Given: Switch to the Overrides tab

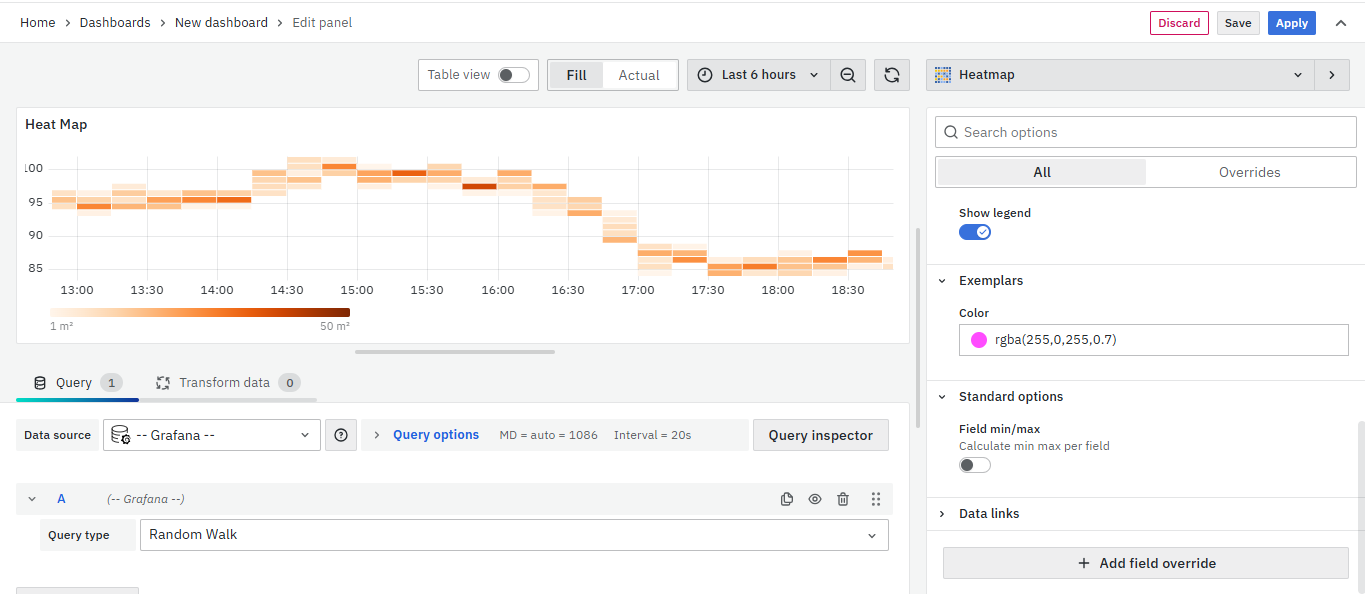Looking at the screenshot, I should pos(1249,172).
